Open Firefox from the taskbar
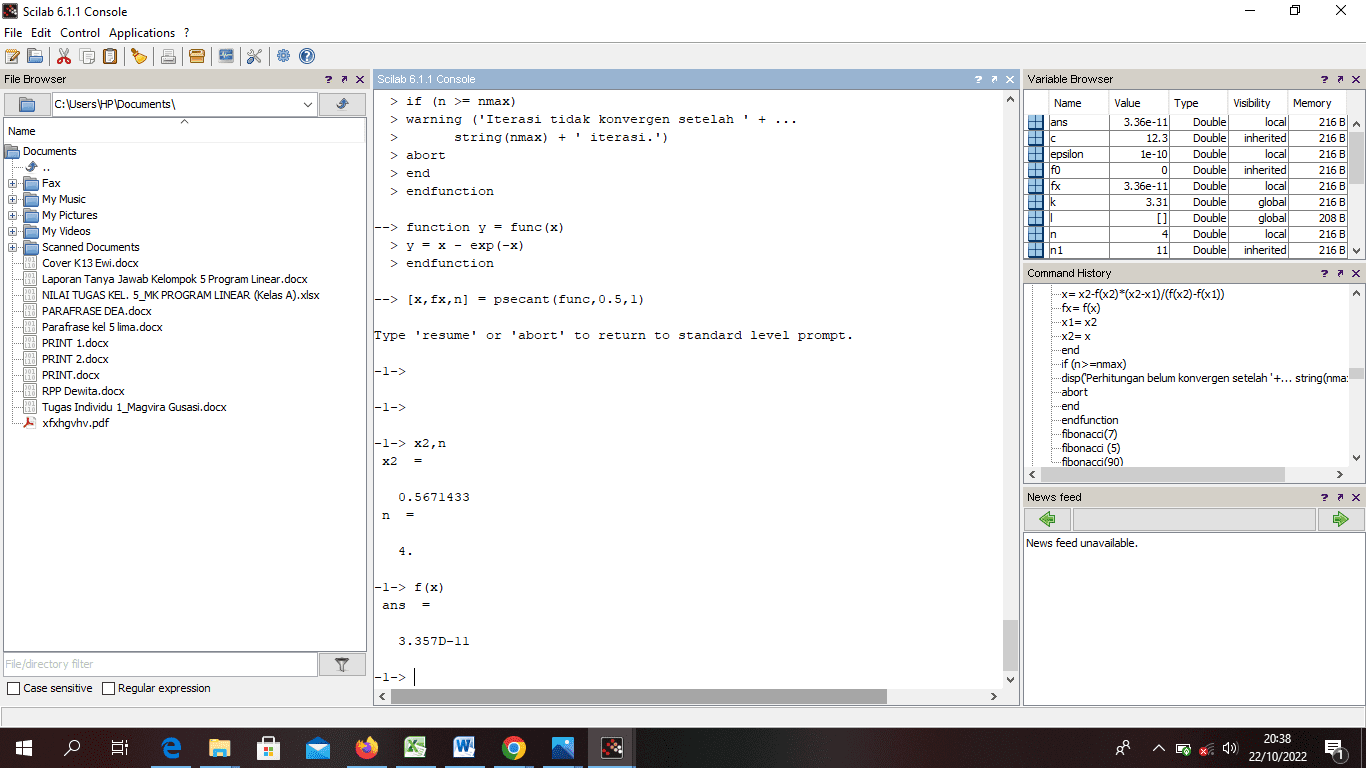The width and height of the screenshot is (1366, 768). click(x=367, y=748)
